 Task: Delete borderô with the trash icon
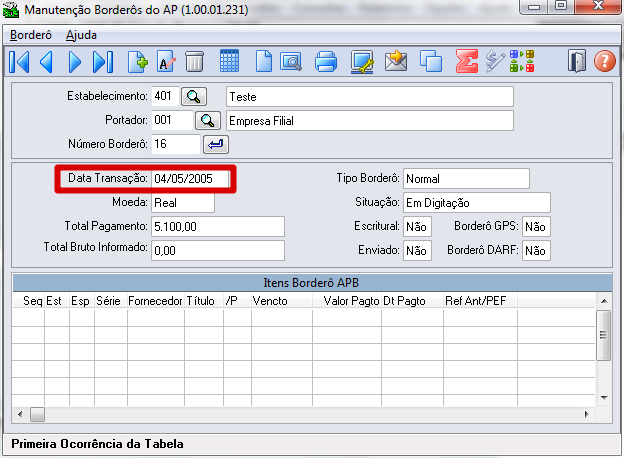coord(194,62)
